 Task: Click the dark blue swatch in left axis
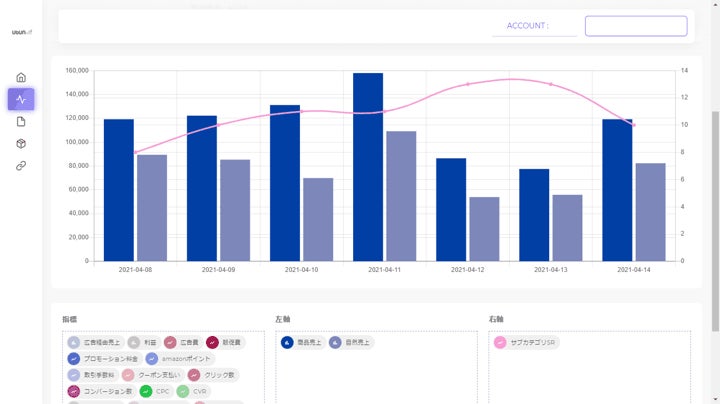[287, 342]
